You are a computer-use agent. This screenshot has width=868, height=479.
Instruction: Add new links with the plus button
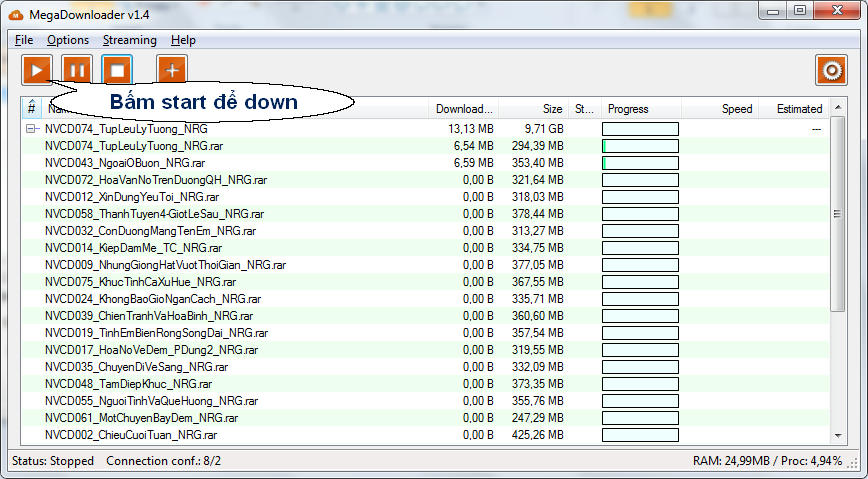(x=172, y=70)
